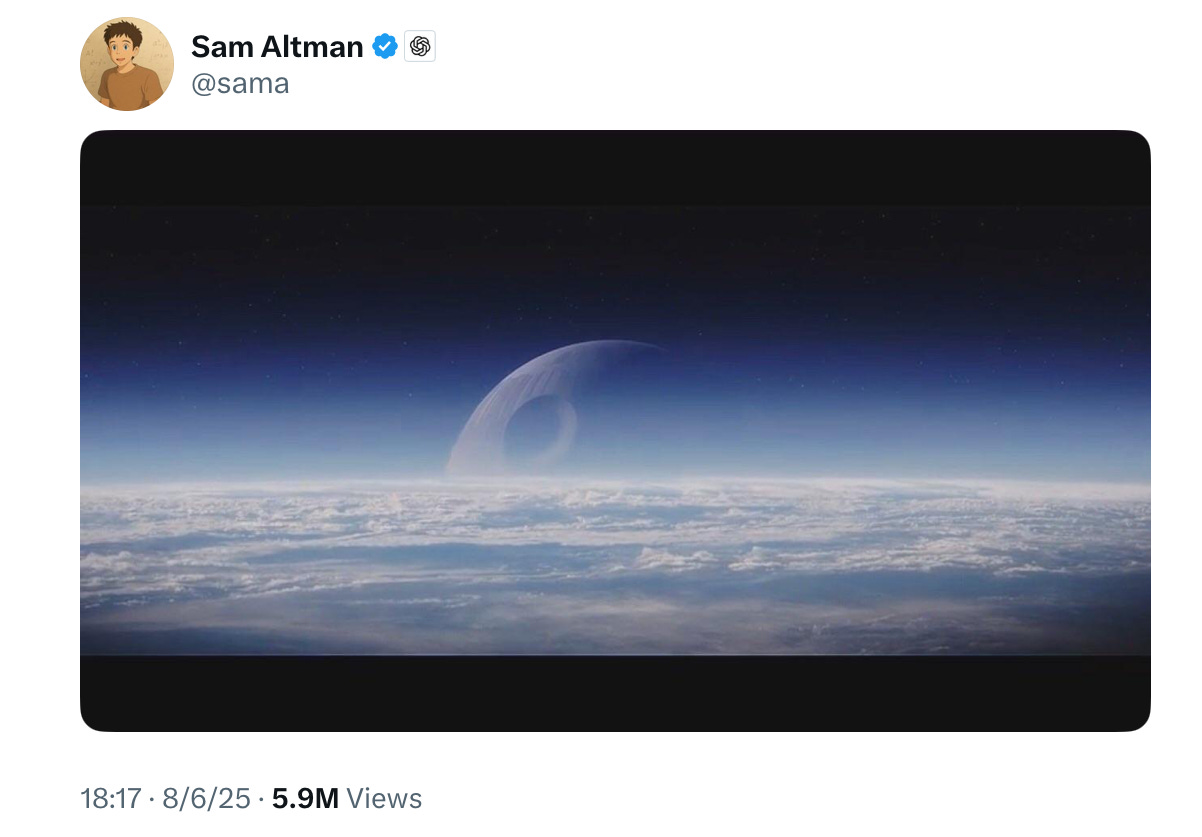This screenshot has width=1202, height=837.
Task: Click the word Views beside 5.9M
Action: point(385,798)
